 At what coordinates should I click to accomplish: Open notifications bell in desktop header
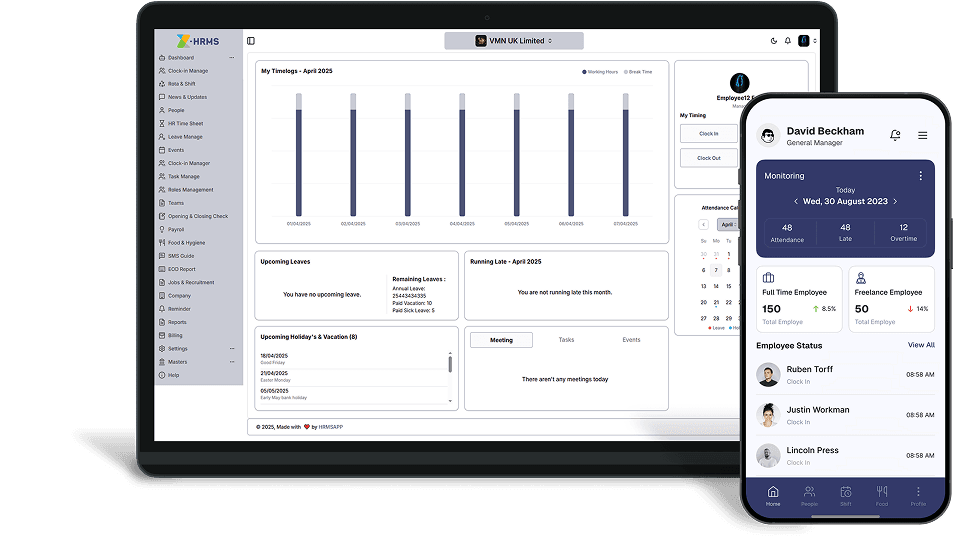(787, 41)
